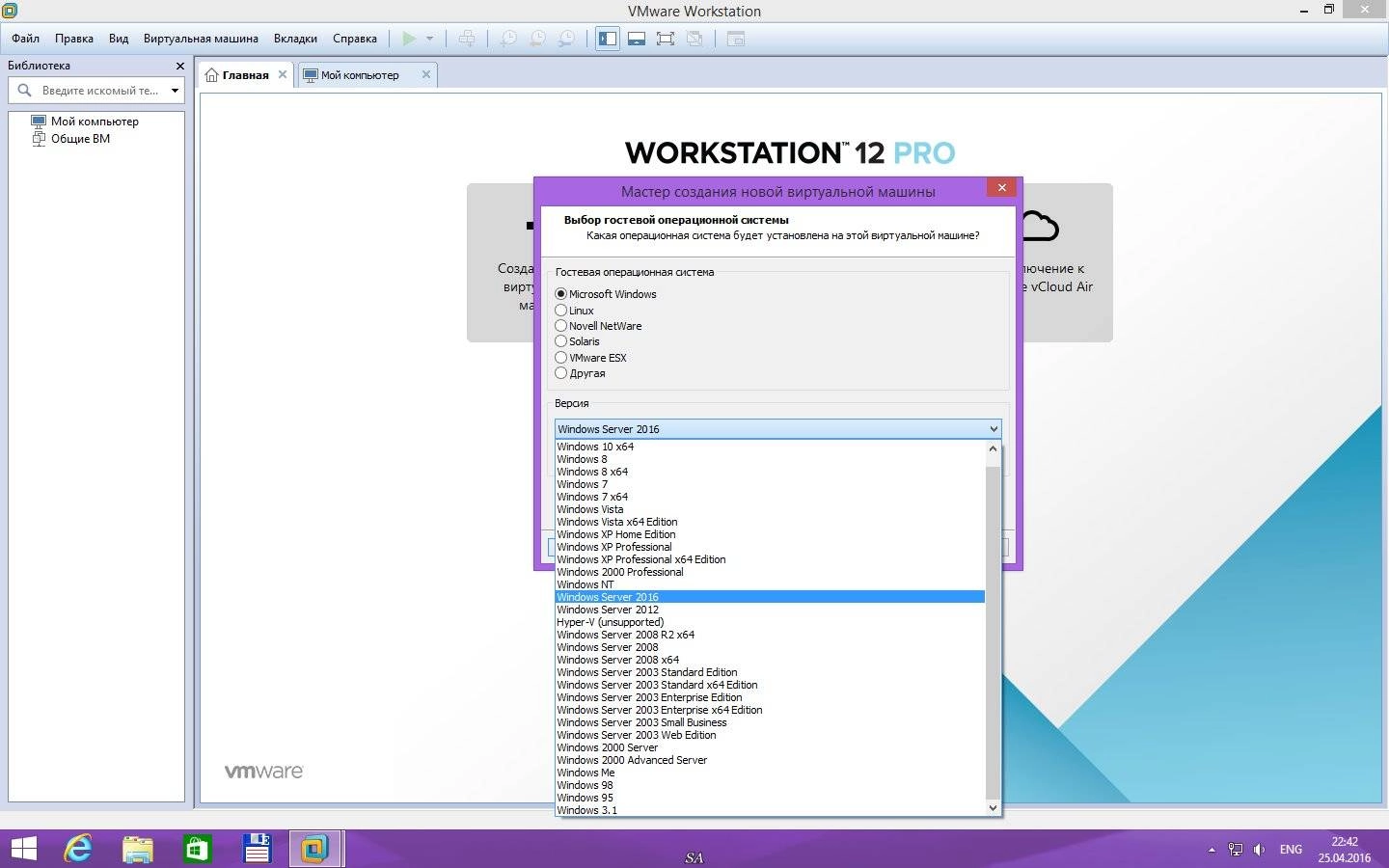Screen dimensions: 1389x868
Task: Click the library search input field
Action: (96, 91)
